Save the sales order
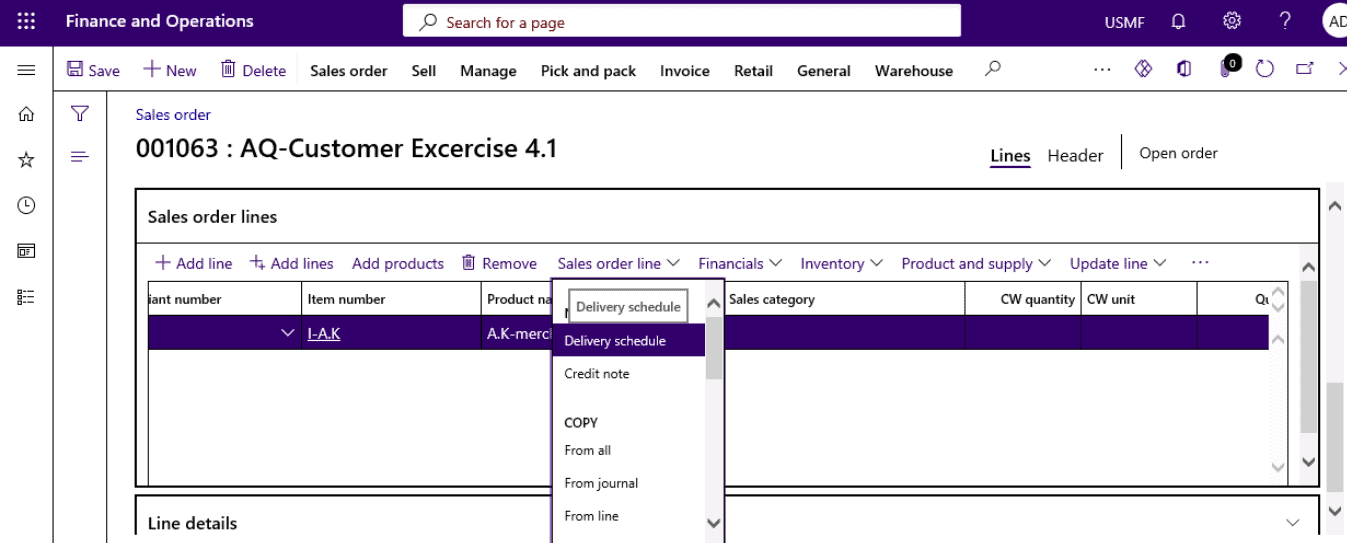1347x543 pixels. click(93, 70)
